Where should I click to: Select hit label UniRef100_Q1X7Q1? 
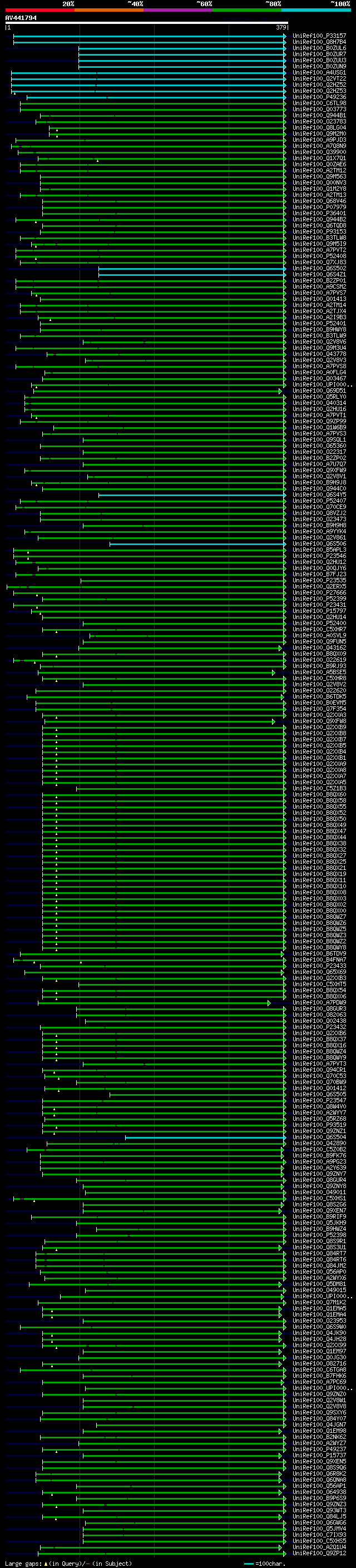pos(319,159)
